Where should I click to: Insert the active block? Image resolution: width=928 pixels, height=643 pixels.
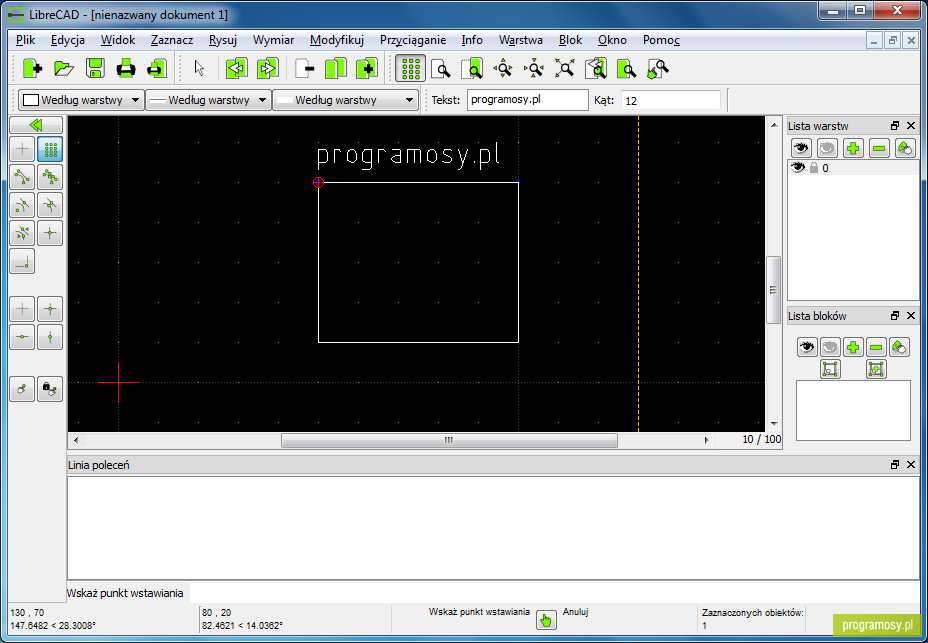876,369
